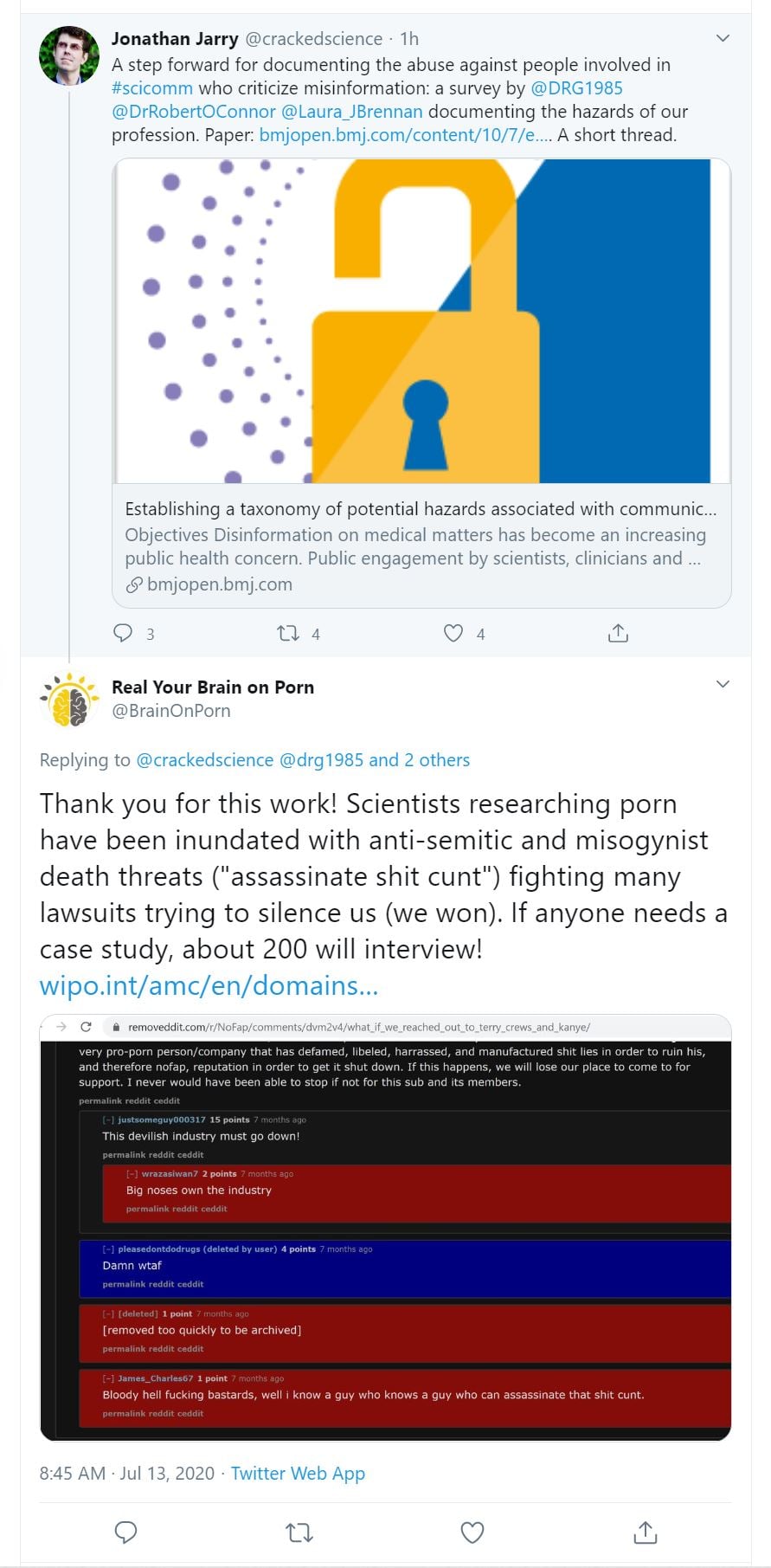Open the Real Your Brain on Porn avatar
This screenshot has width=771, height=1568.
click(69, 700)
